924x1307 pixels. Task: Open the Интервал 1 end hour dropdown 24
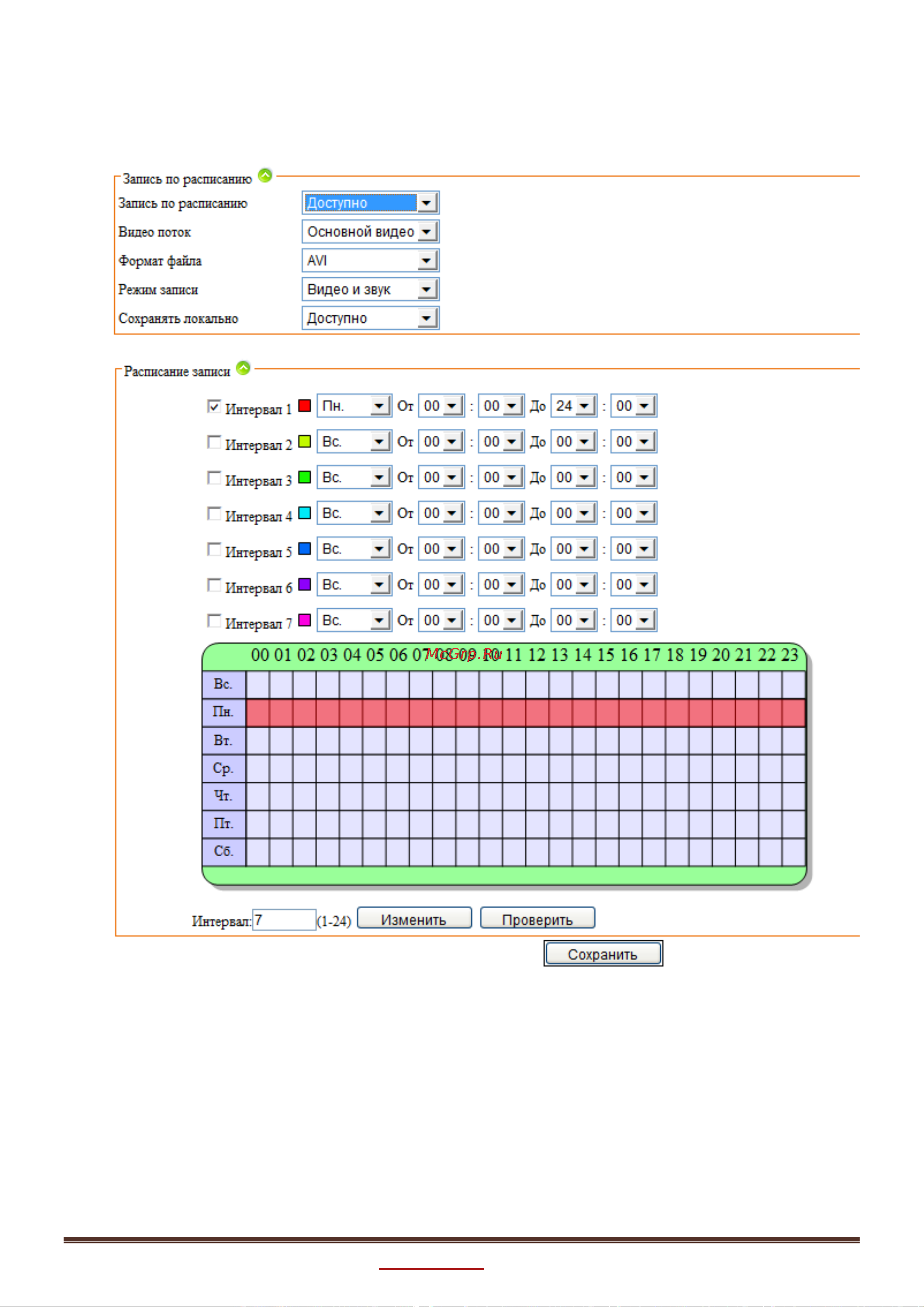[x=574, y=406]
